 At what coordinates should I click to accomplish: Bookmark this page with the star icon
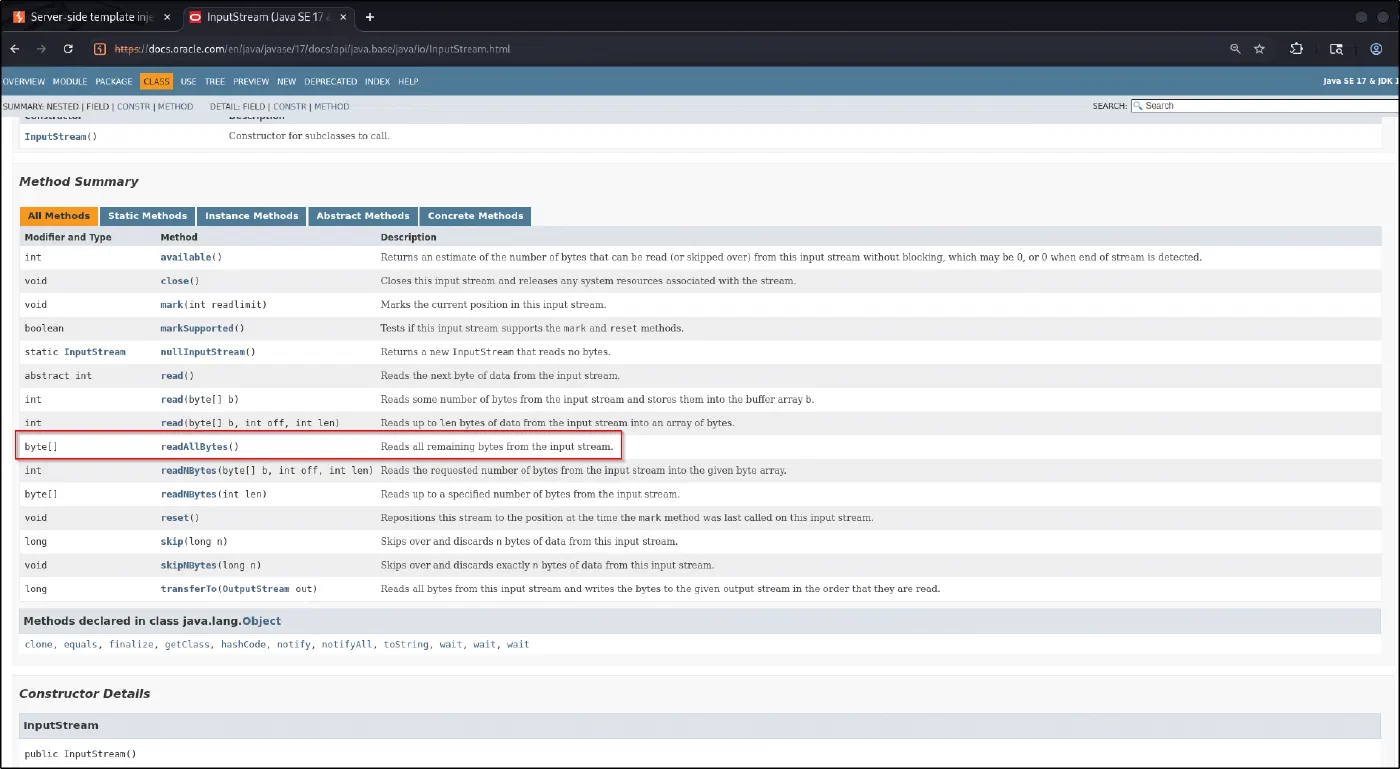click(1260, 48)
